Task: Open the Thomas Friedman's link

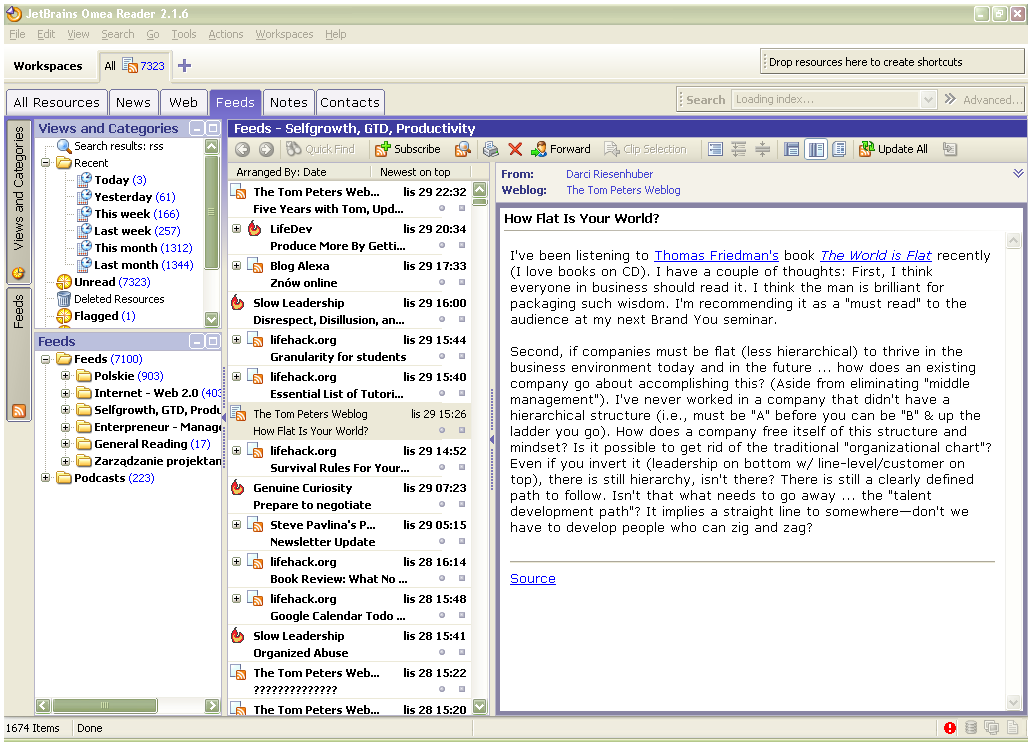Action: (x=716, y=255)
